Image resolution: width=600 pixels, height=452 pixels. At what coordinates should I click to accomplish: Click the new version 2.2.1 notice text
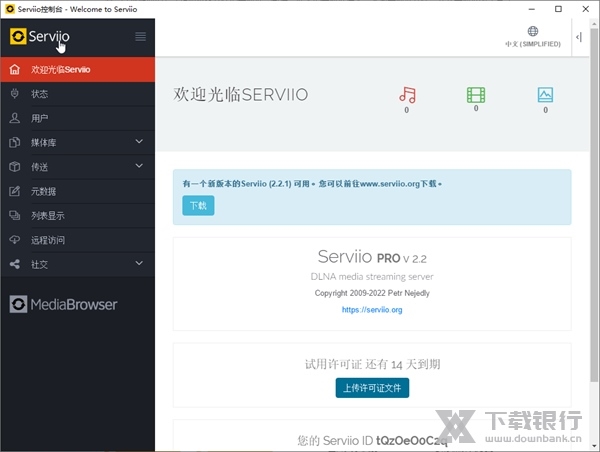click(312, 184)
